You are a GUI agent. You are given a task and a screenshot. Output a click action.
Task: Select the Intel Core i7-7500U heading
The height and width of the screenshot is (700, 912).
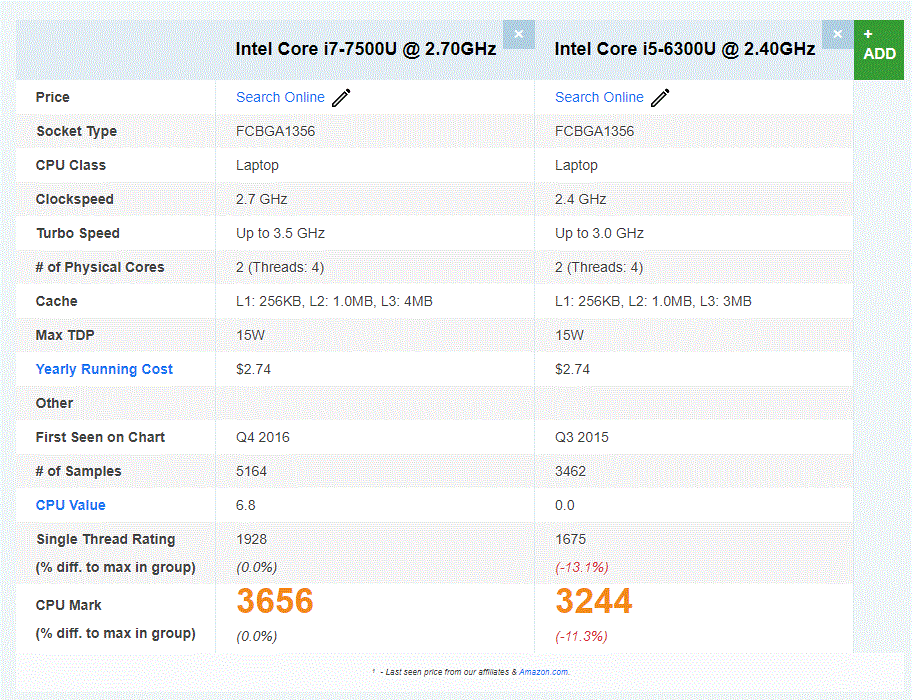[365, 49]
